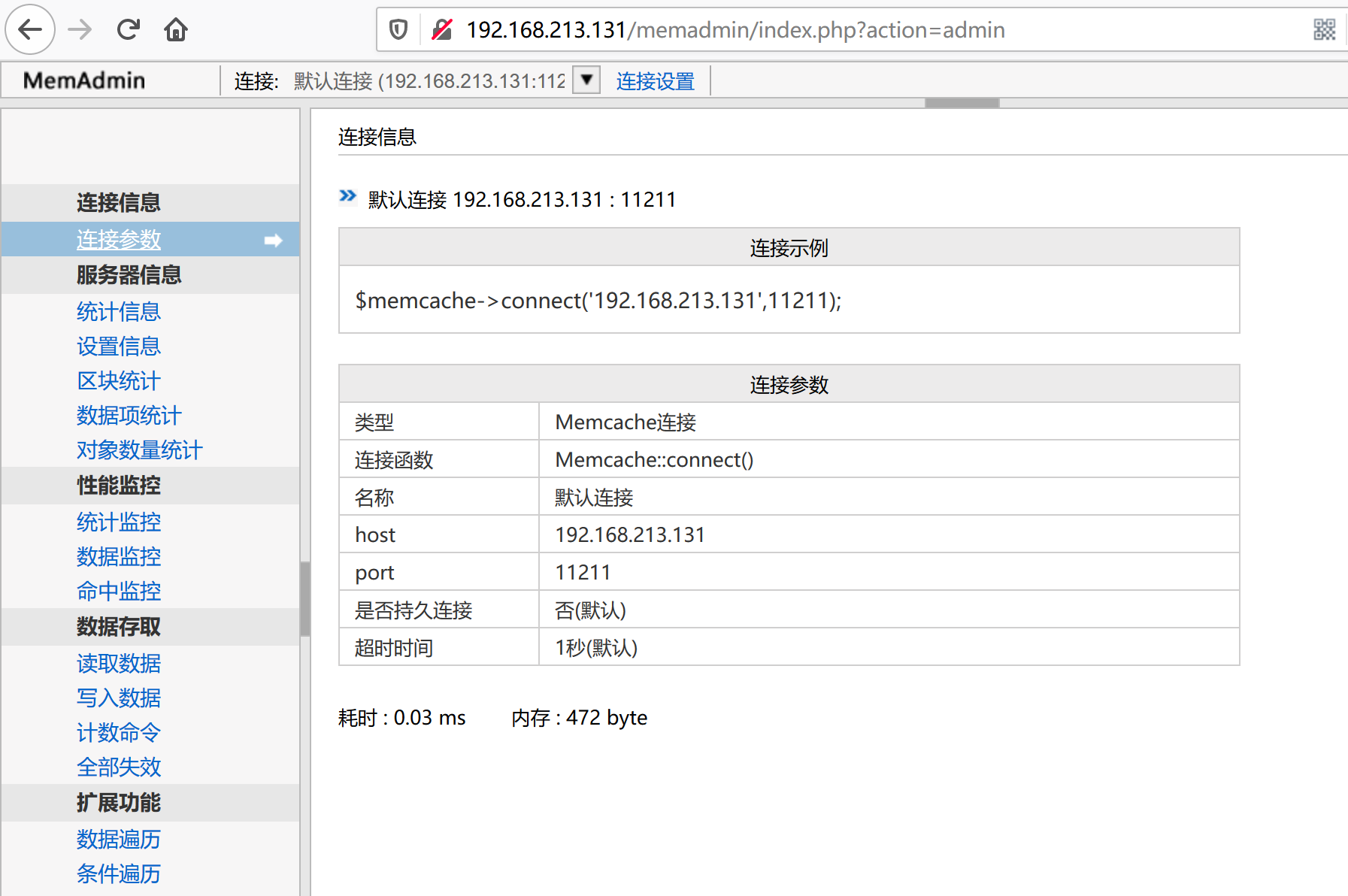Viewport: 1348px width, 896px height.
Task: Open 全部失效 in the sidebar
Action: (x=119, y=767)
